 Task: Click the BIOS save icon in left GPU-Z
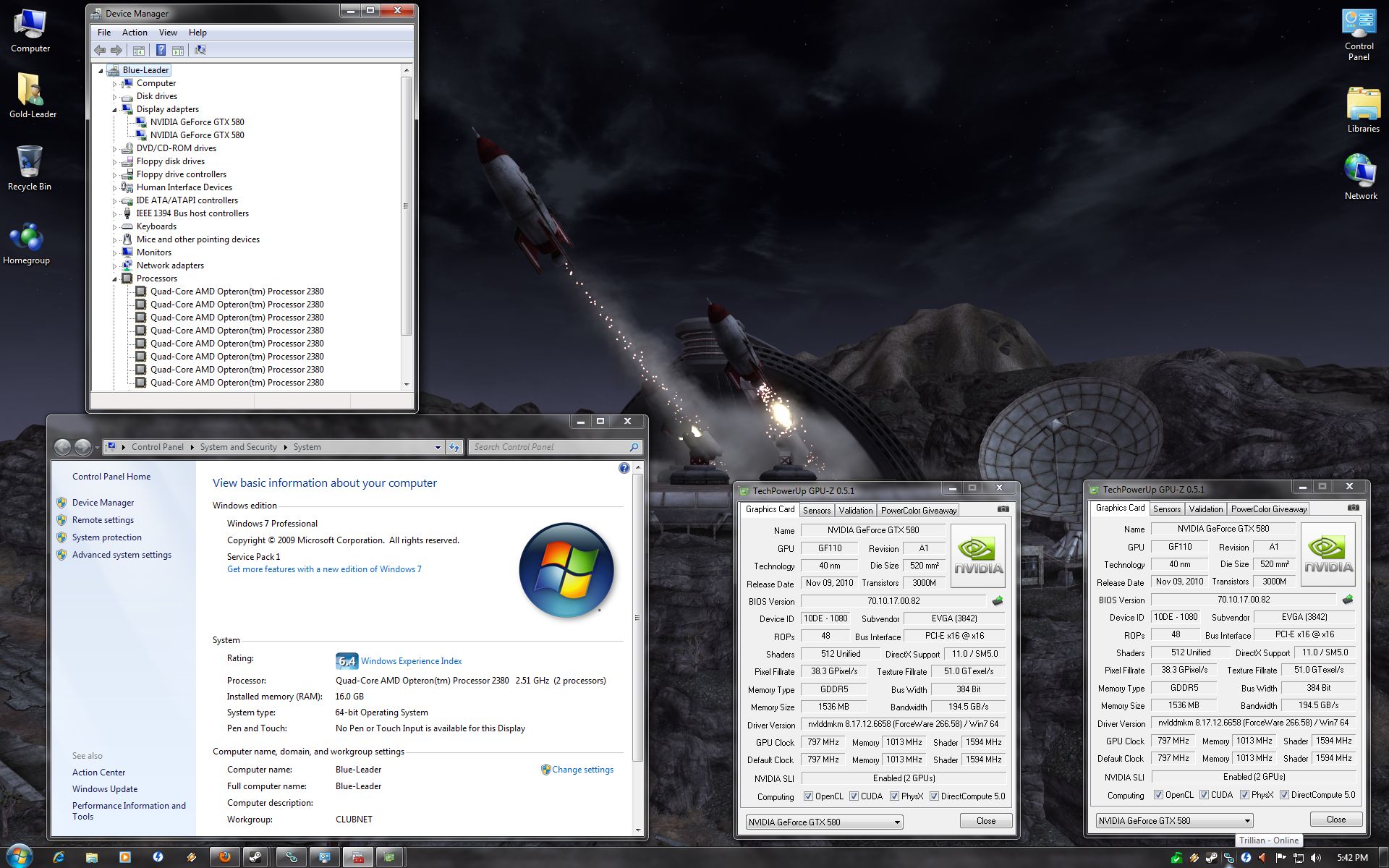click(998, 601)
